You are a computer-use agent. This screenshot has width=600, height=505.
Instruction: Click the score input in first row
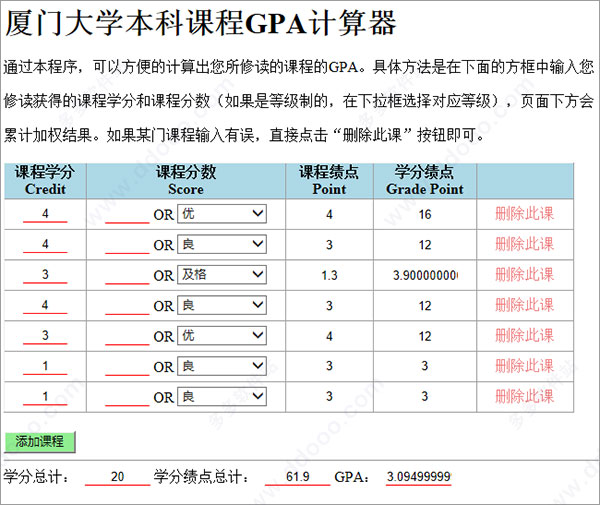[127, 215]
